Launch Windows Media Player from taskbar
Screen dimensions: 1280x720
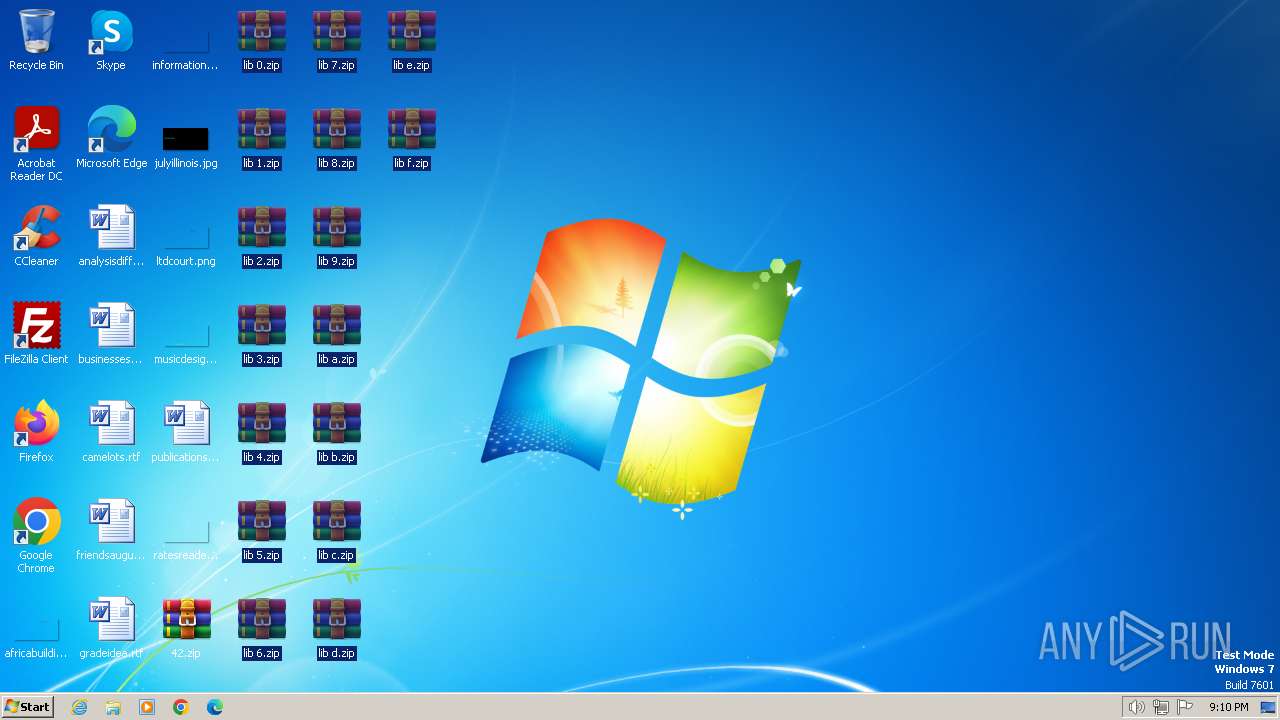pyautogui.click(x=147, y=707)
